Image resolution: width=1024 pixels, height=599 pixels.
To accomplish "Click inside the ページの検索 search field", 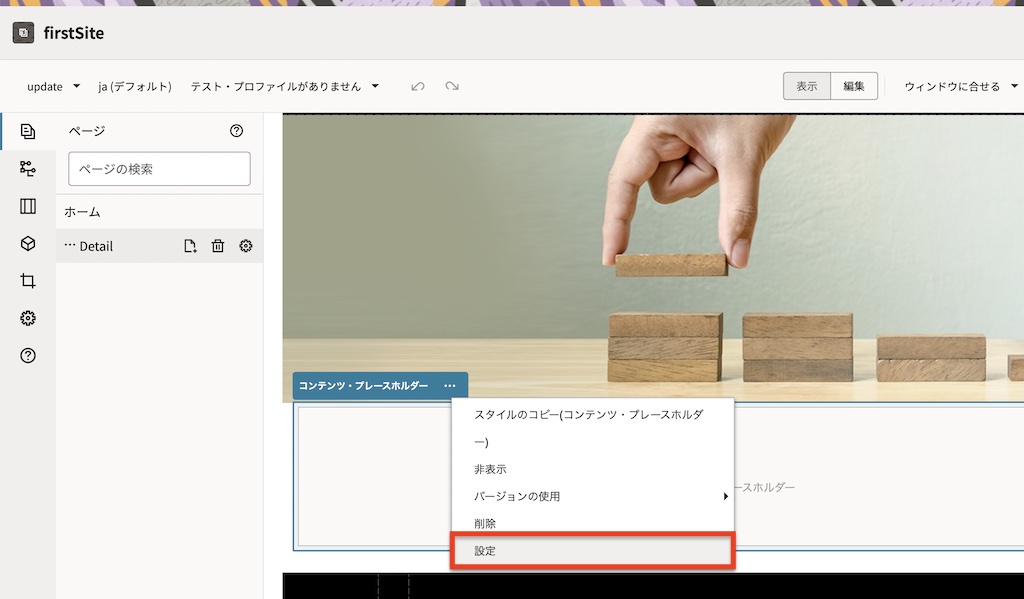I will coord(159,168).
